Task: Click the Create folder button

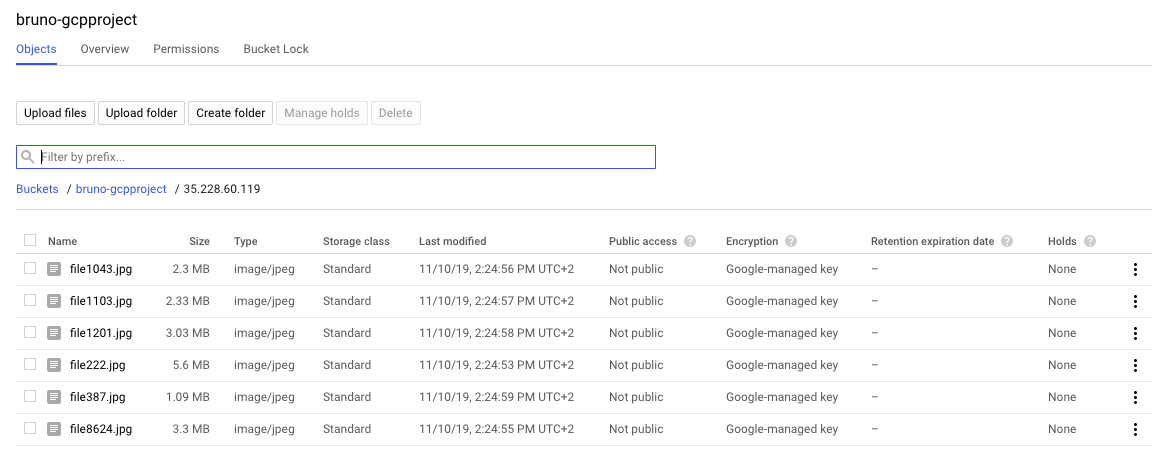Action: [230, 113]
